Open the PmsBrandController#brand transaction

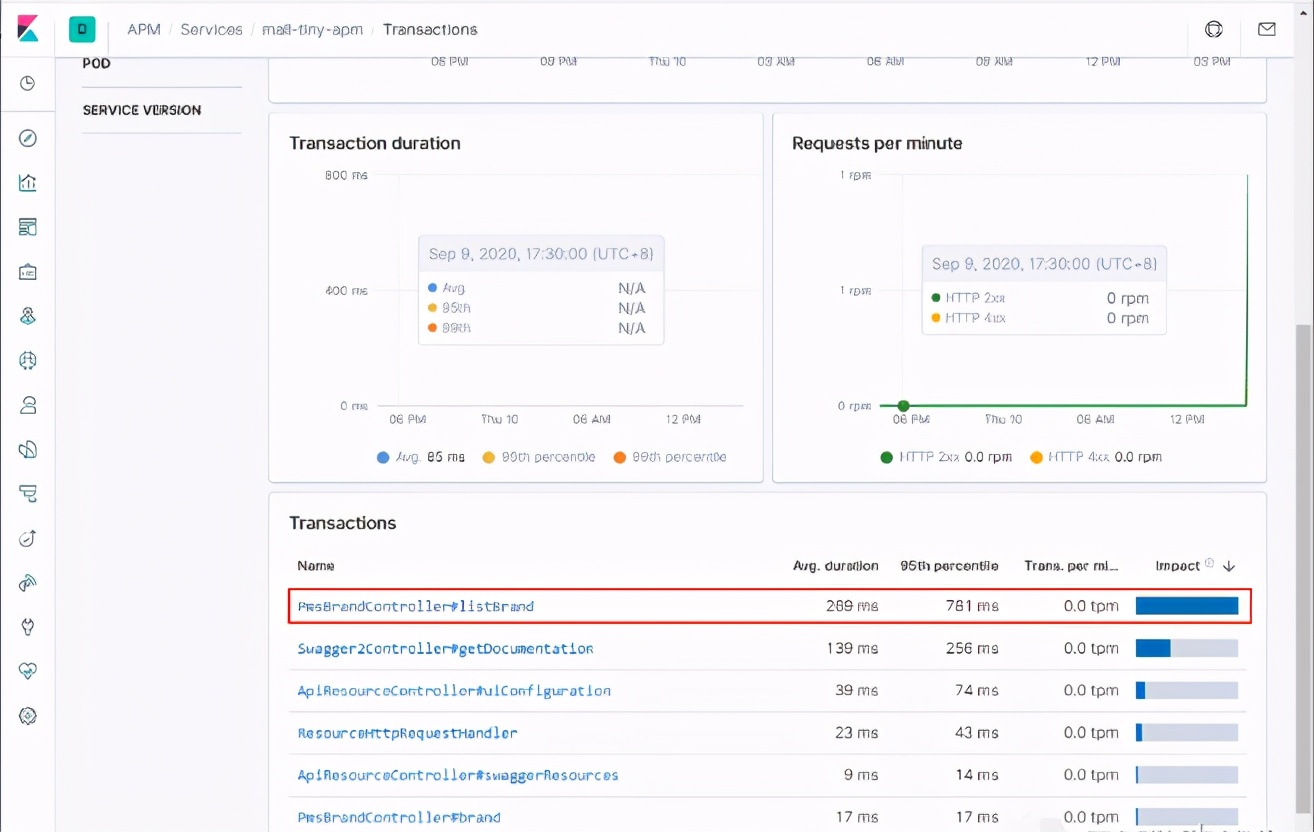[x=399, y=817]
